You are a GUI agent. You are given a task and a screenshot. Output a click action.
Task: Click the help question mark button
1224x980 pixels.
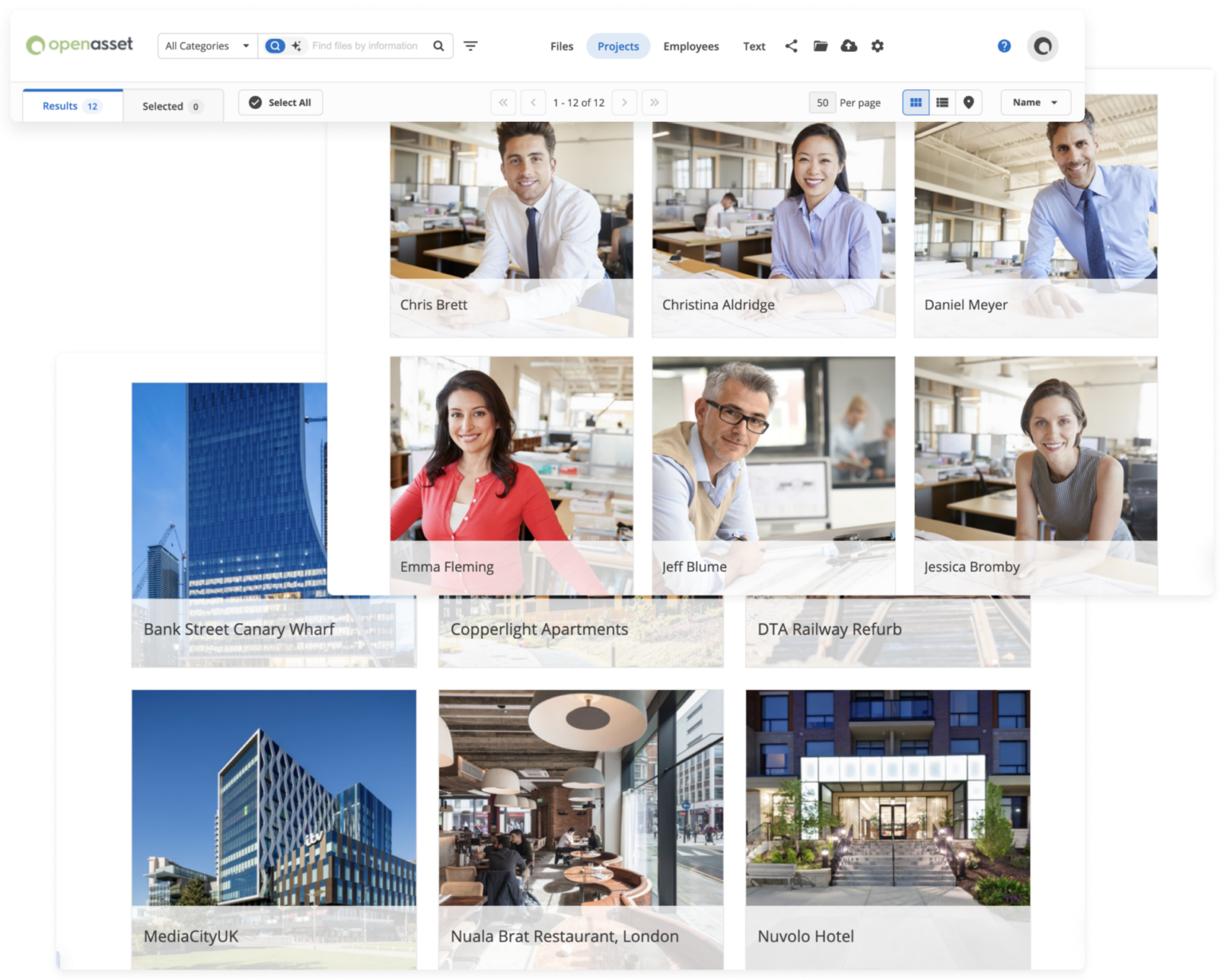click(1003, 45)
